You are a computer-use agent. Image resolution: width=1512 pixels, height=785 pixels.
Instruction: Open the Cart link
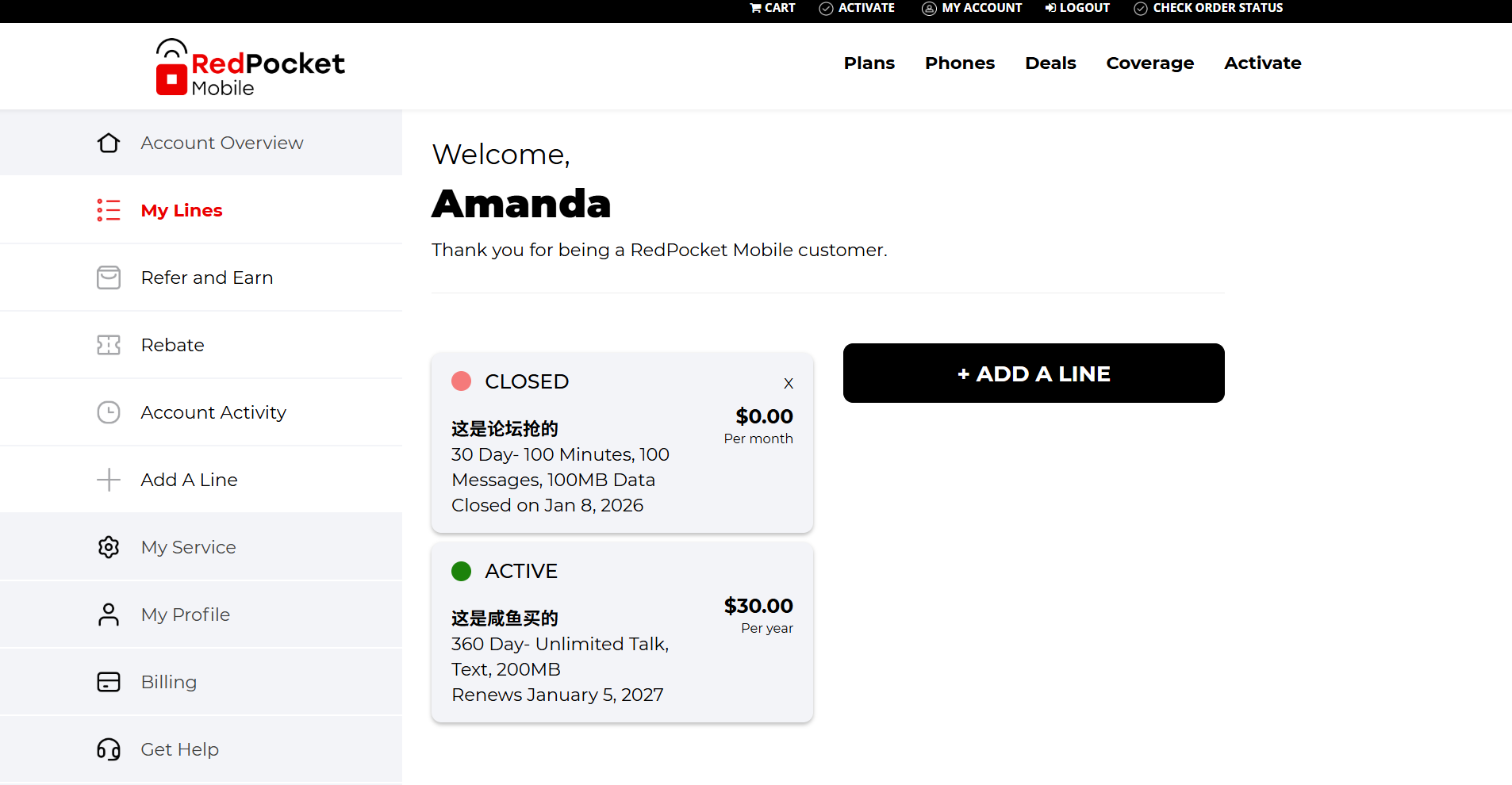pyautogui.click(x=773, y=8)
